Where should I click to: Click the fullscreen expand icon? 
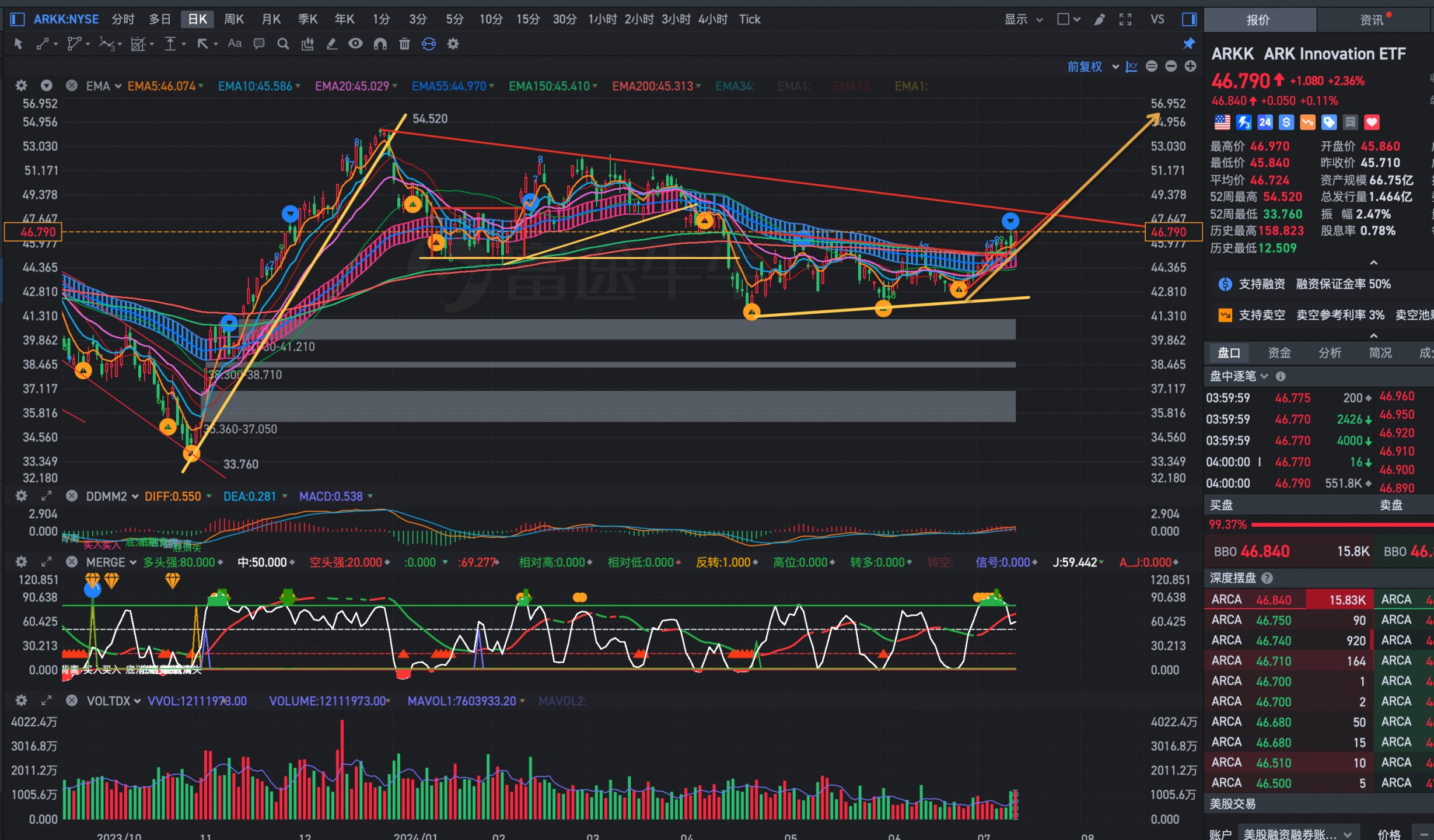(1125, 19)
